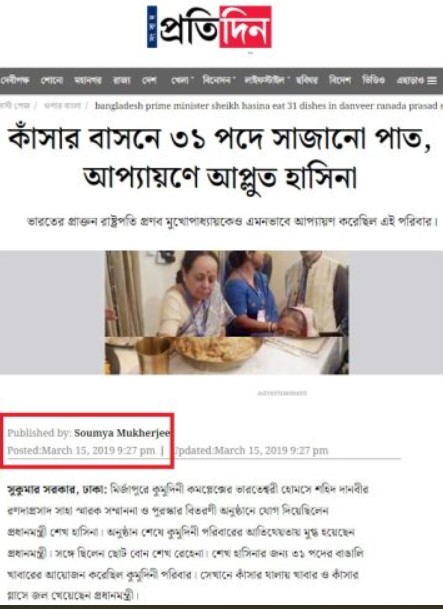This screenshot has height=609, width=443.
Task: Open the ছবিঘর photo gallery section
Action: pyautogui.click(x=307, y=80)
